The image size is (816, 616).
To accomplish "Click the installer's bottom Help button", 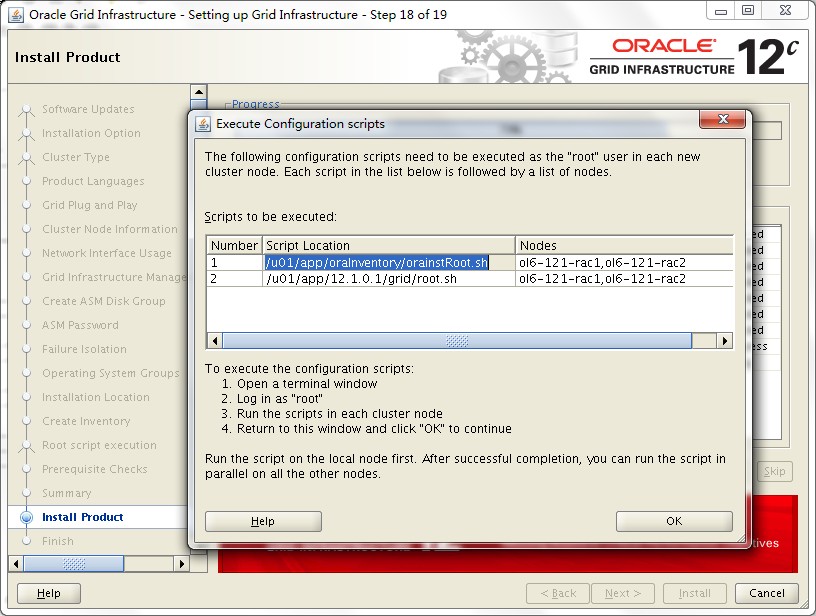I will click(49, 593).
